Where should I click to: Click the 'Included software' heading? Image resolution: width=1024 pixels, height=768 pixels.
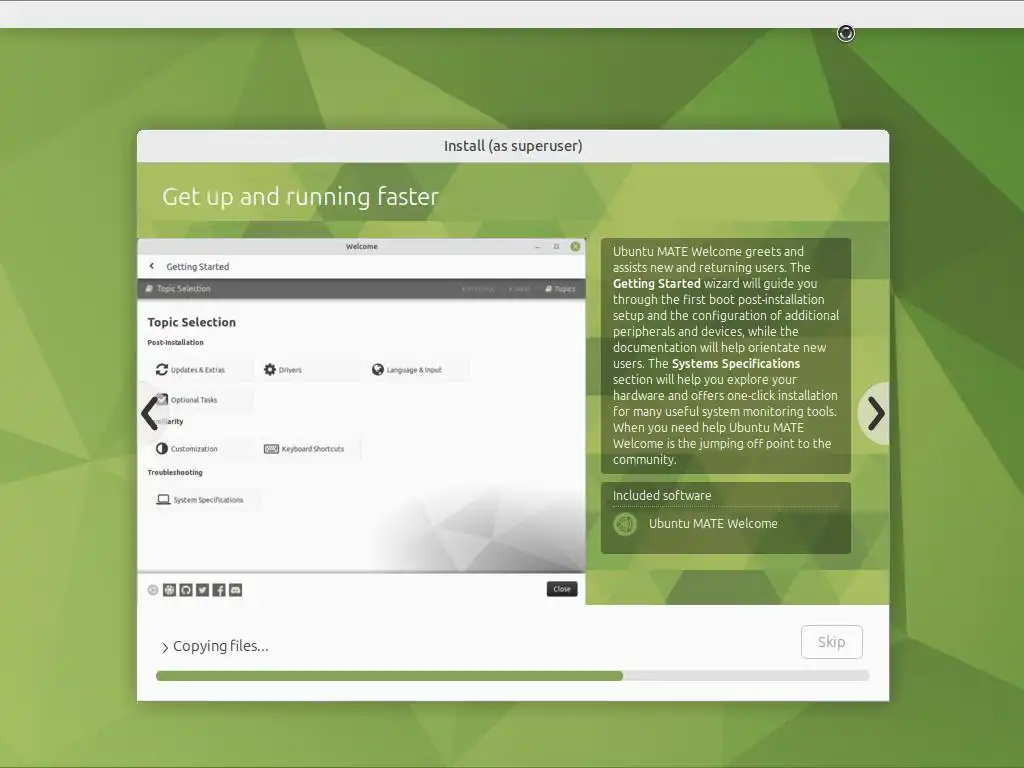[662, 496]
